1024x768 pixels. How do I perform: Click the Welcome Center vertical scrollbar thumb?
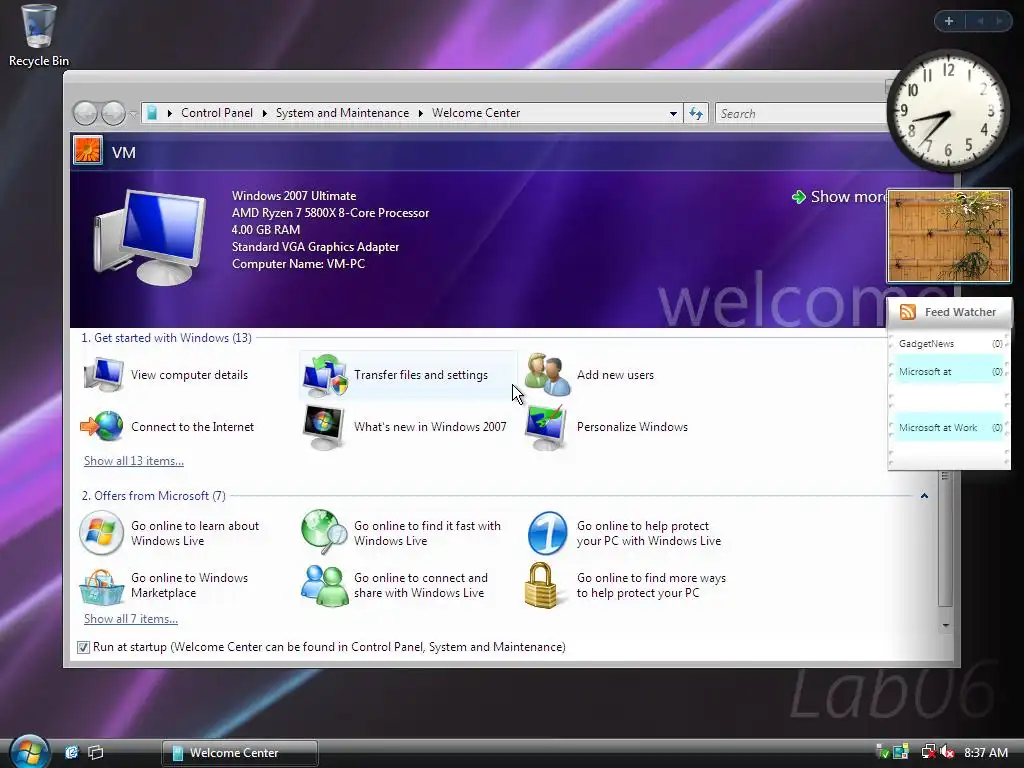click(945, 537)
